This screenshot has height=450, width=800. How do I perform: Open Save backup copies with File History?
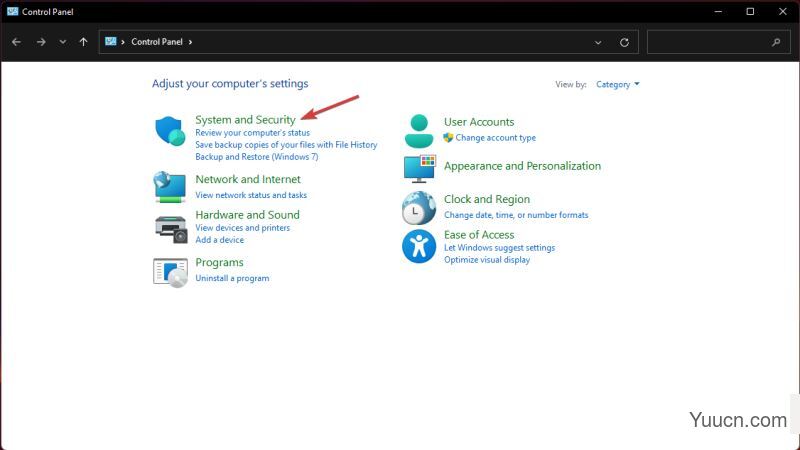(x=286, y=145)
